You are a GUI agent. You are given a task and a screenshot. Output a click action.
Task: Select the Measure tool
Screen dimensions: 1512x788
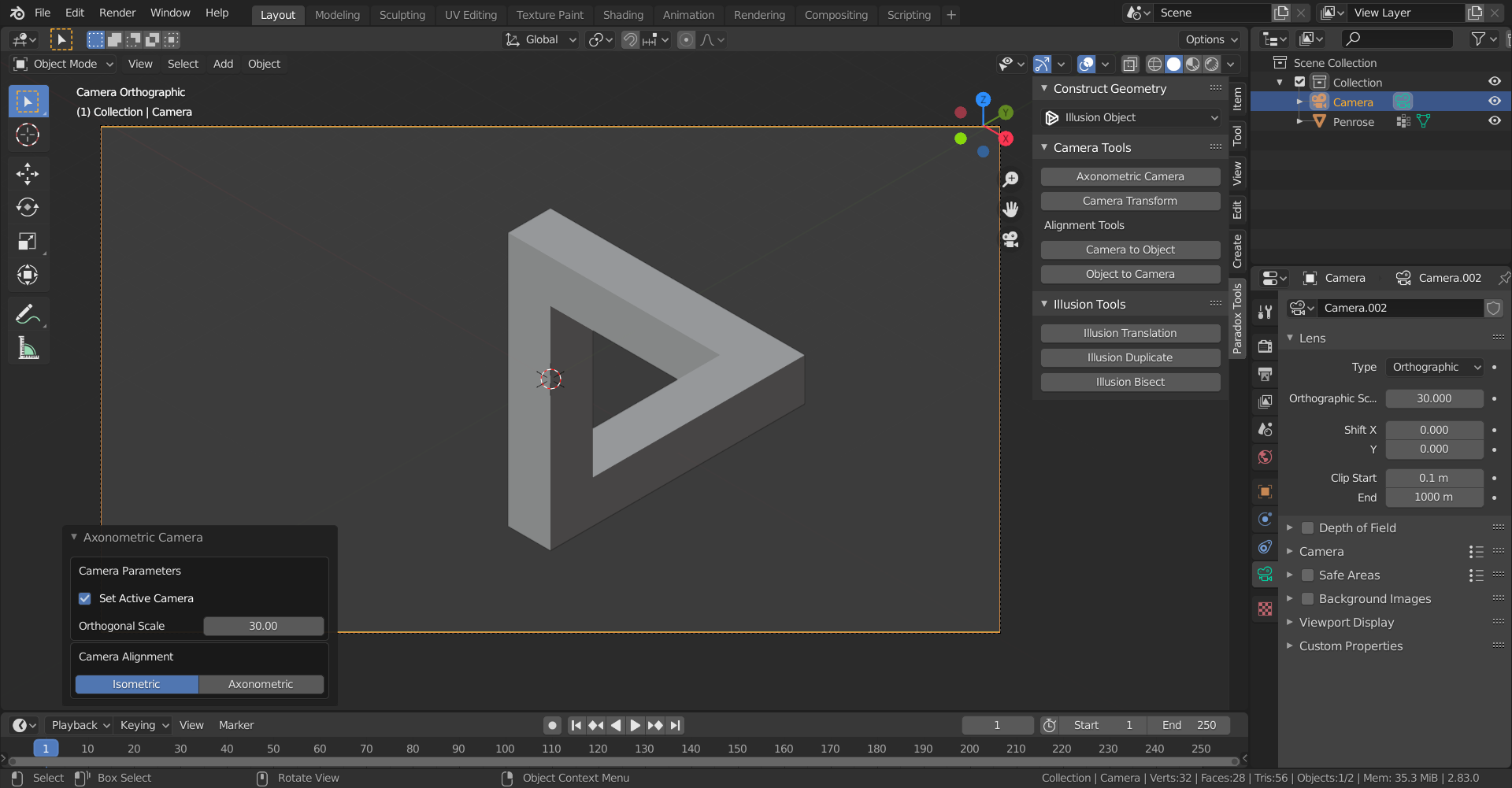[x=28, y=348]
